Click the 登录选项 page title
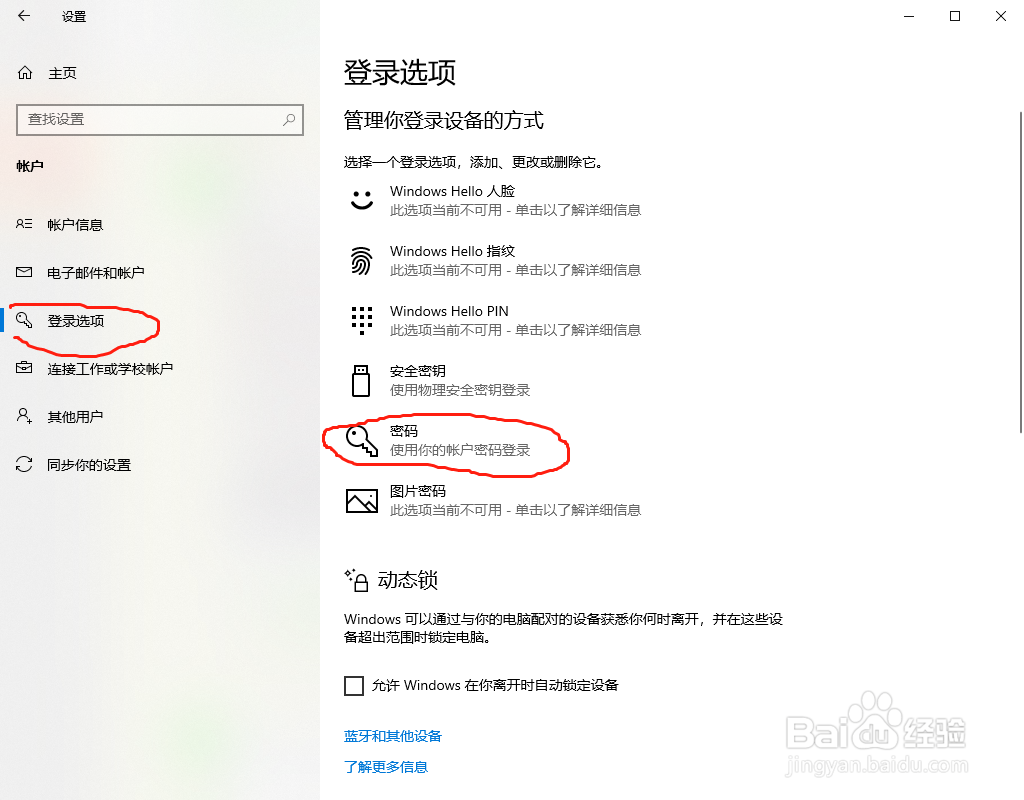The height and width of the screenshot is (800, 1024). (400, 72)
